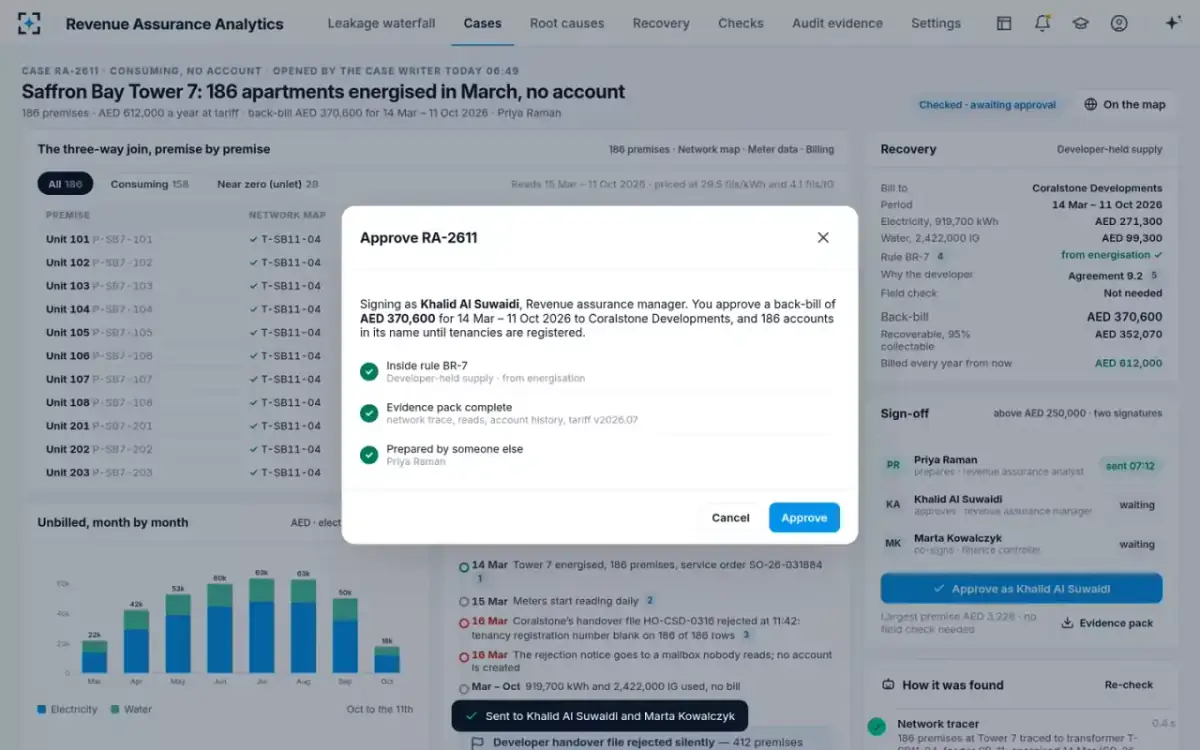Image resolution: width=1200 pixels, height=750 pixels.
Task: Click the Revenue Assurance Analytics logo icon
Action: (x=30, y=23)
